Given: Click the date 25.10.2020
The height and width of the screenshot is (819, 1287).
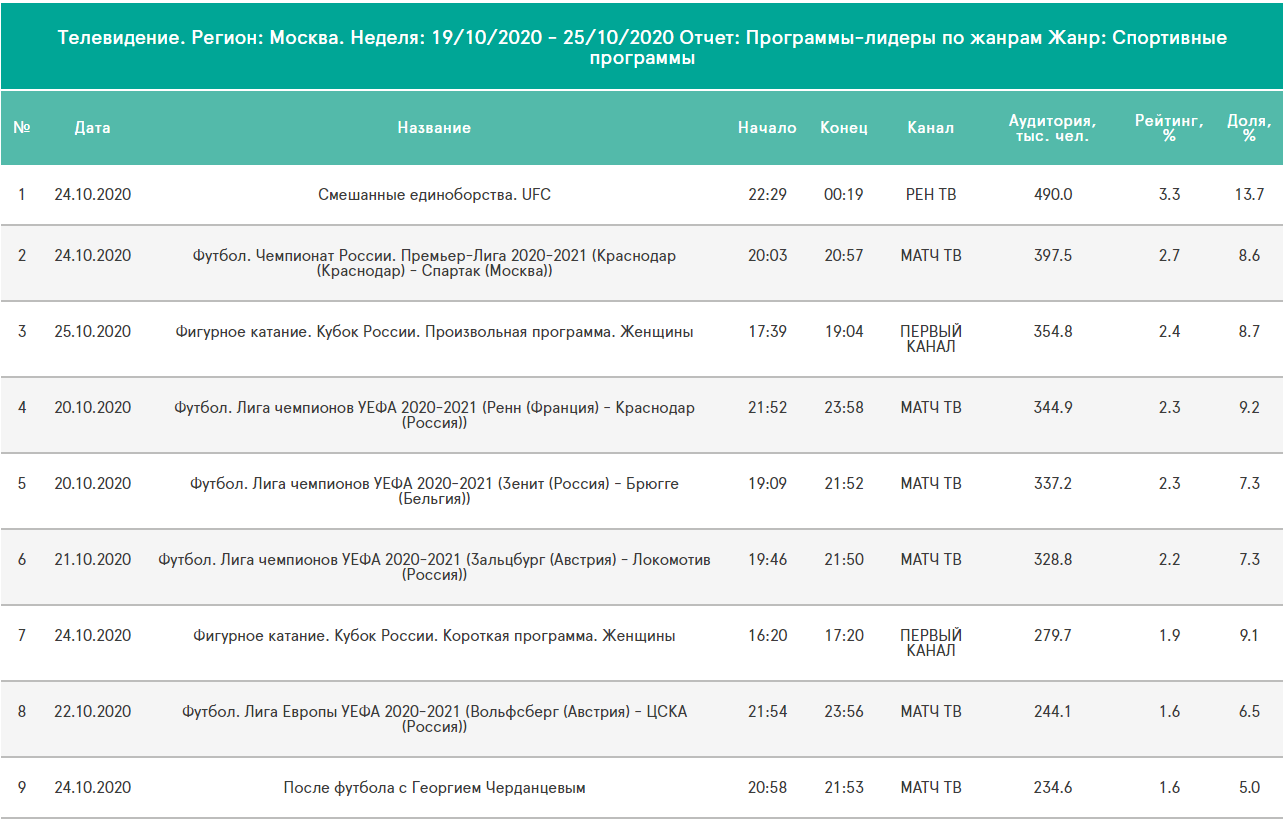Looking at the screenshot, I should 92,332.
